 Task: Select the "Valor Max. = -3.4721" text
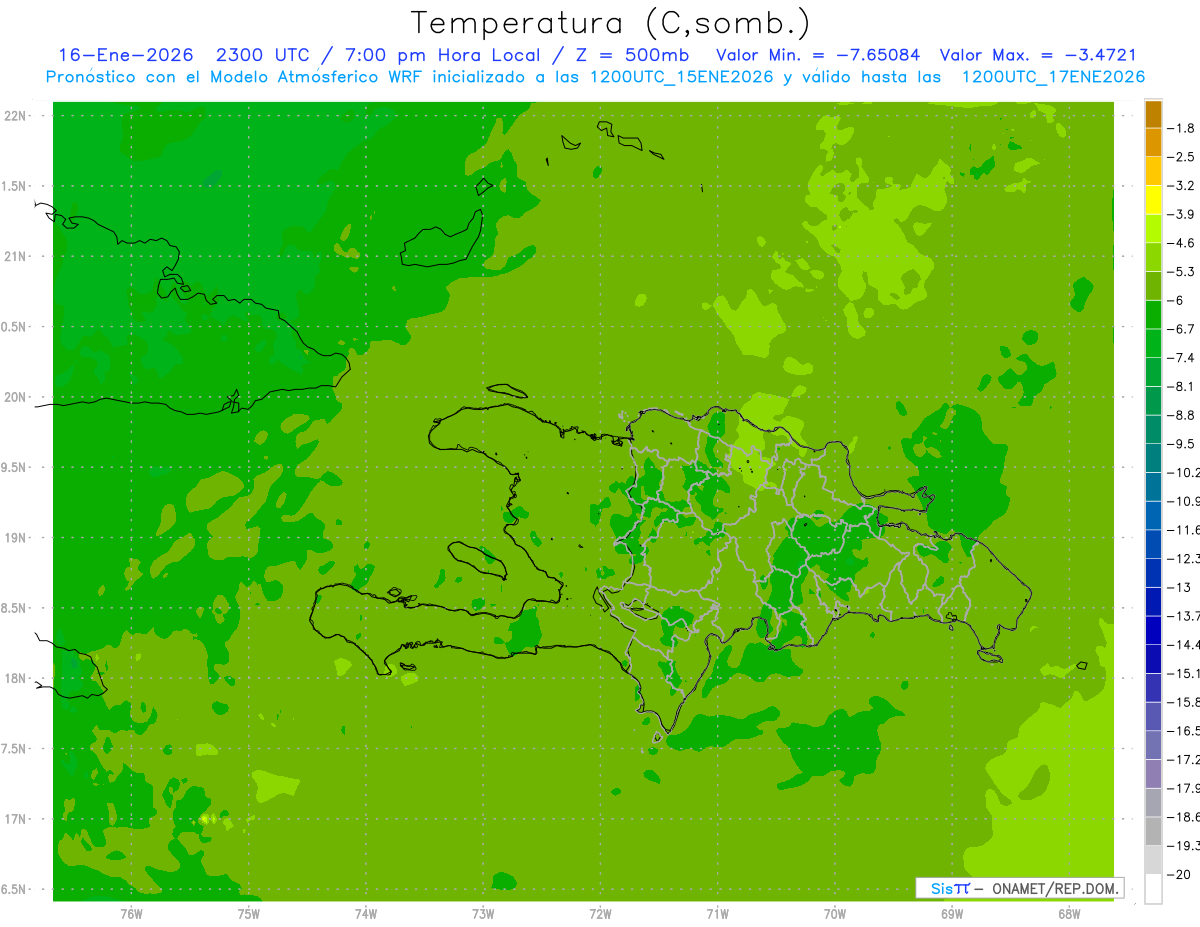[1038, 55]
